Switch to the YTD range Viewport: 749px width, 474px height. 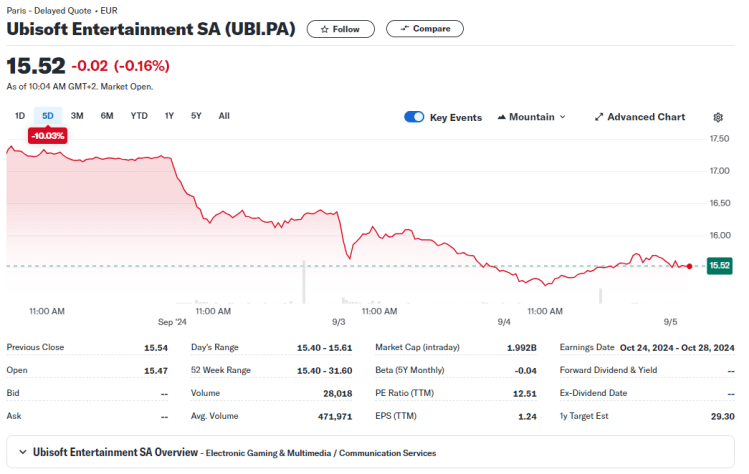pos(139,116)
